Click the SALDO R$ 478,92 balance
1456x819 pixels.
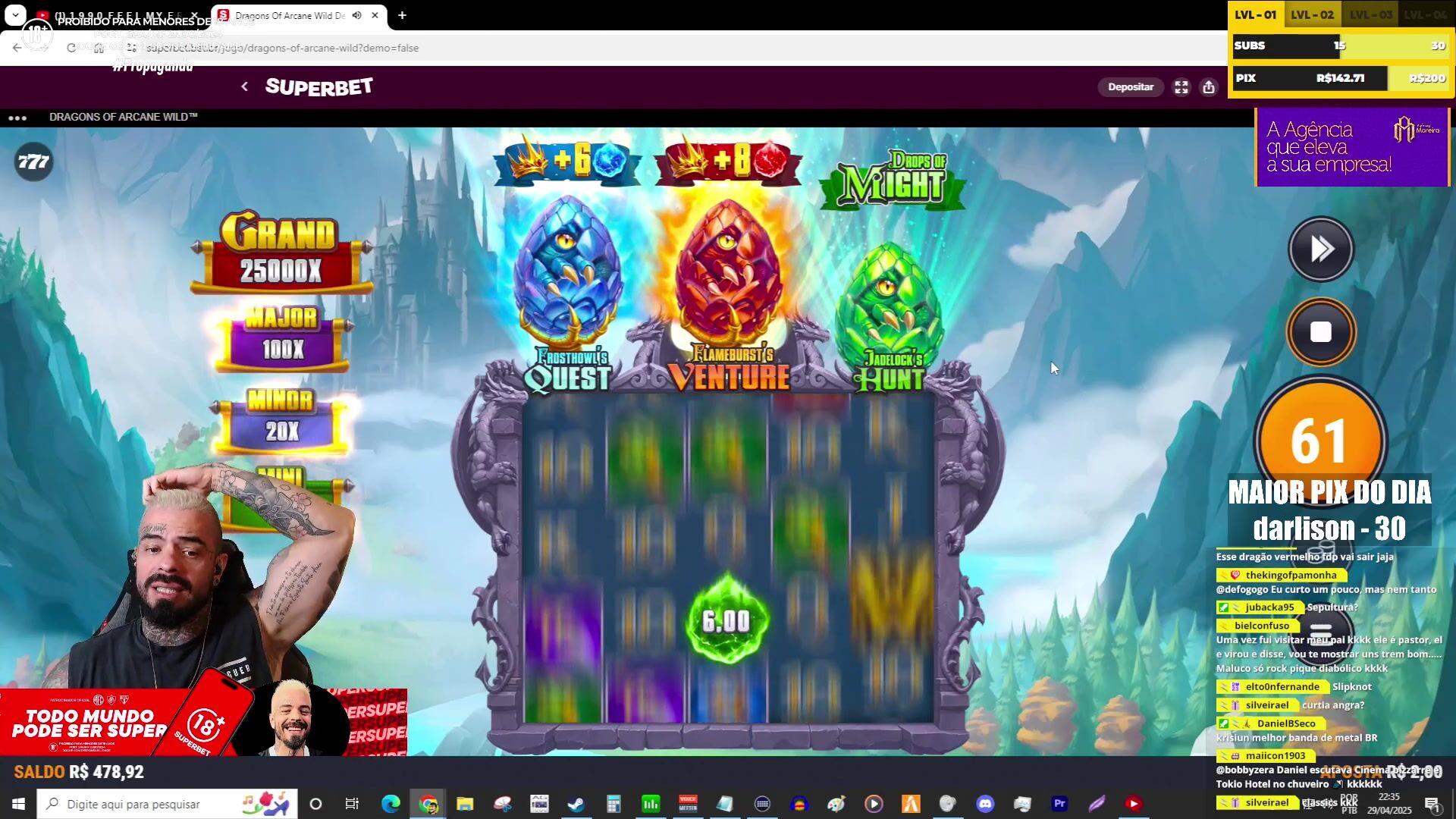pos(79,772)
